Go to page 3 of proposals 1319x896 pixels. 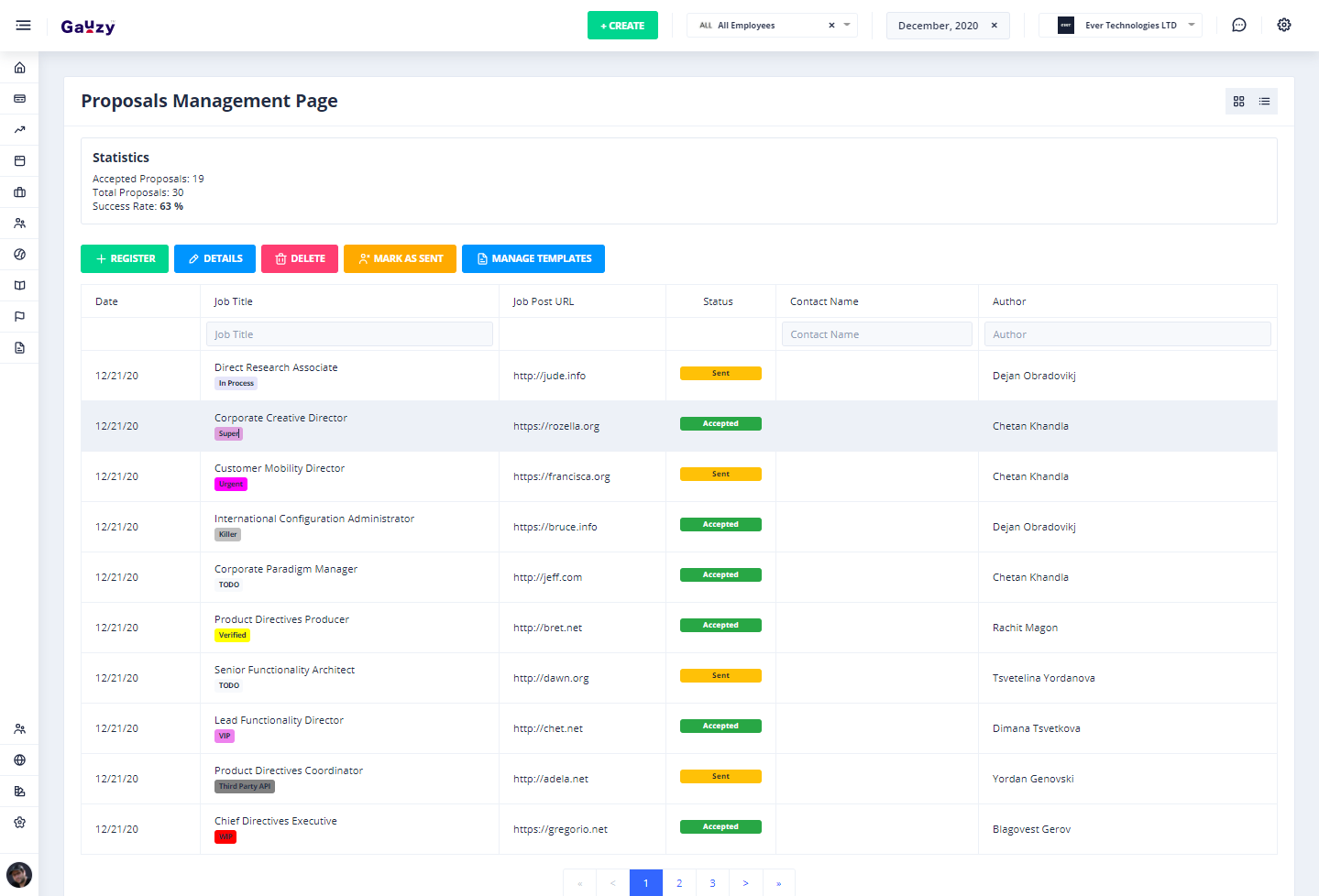coord(712,883)
